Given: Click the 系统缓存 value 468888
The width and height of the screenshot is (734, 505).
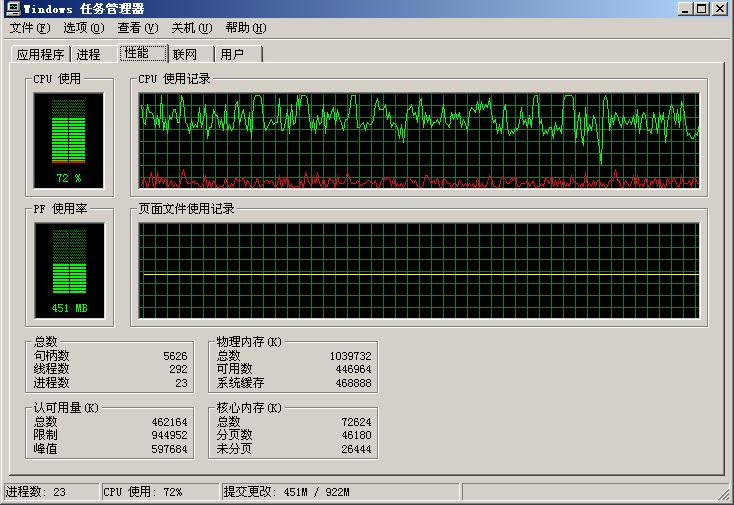Looking at the screenshot, I should (353, 383).
